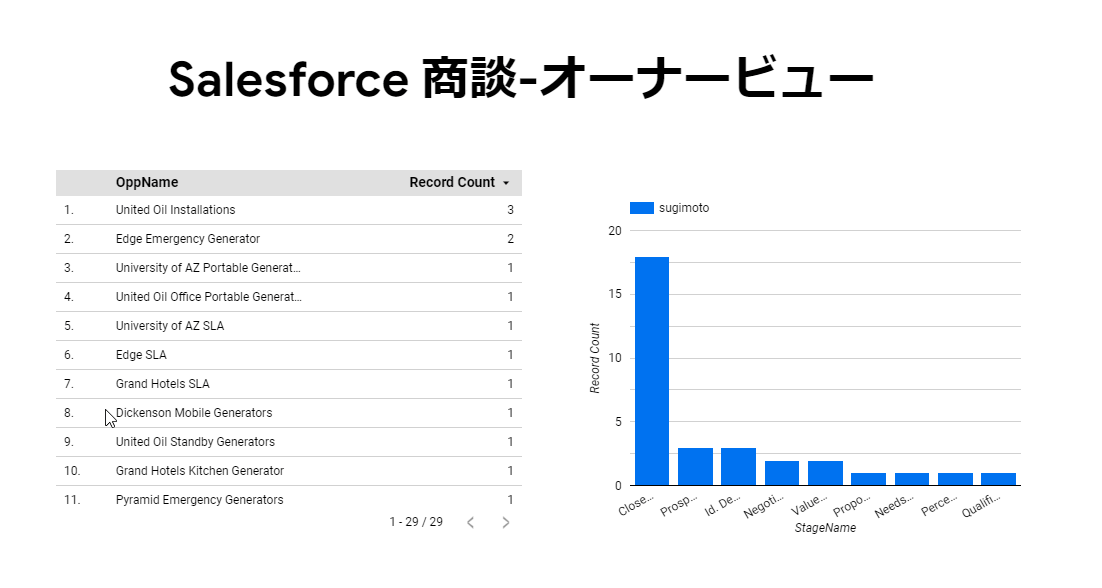
Task: Select the Dickenson Mobile Generators row
Action: coord(289,413)
